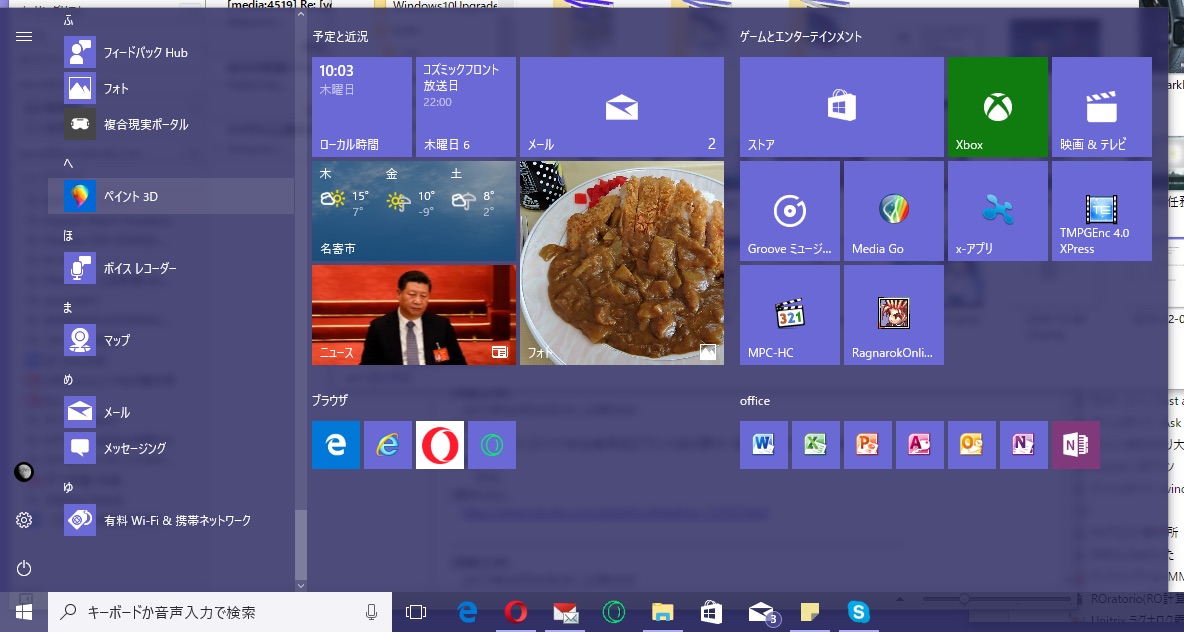Open the 名寄市 weather tile

click(x=414, y=211)
